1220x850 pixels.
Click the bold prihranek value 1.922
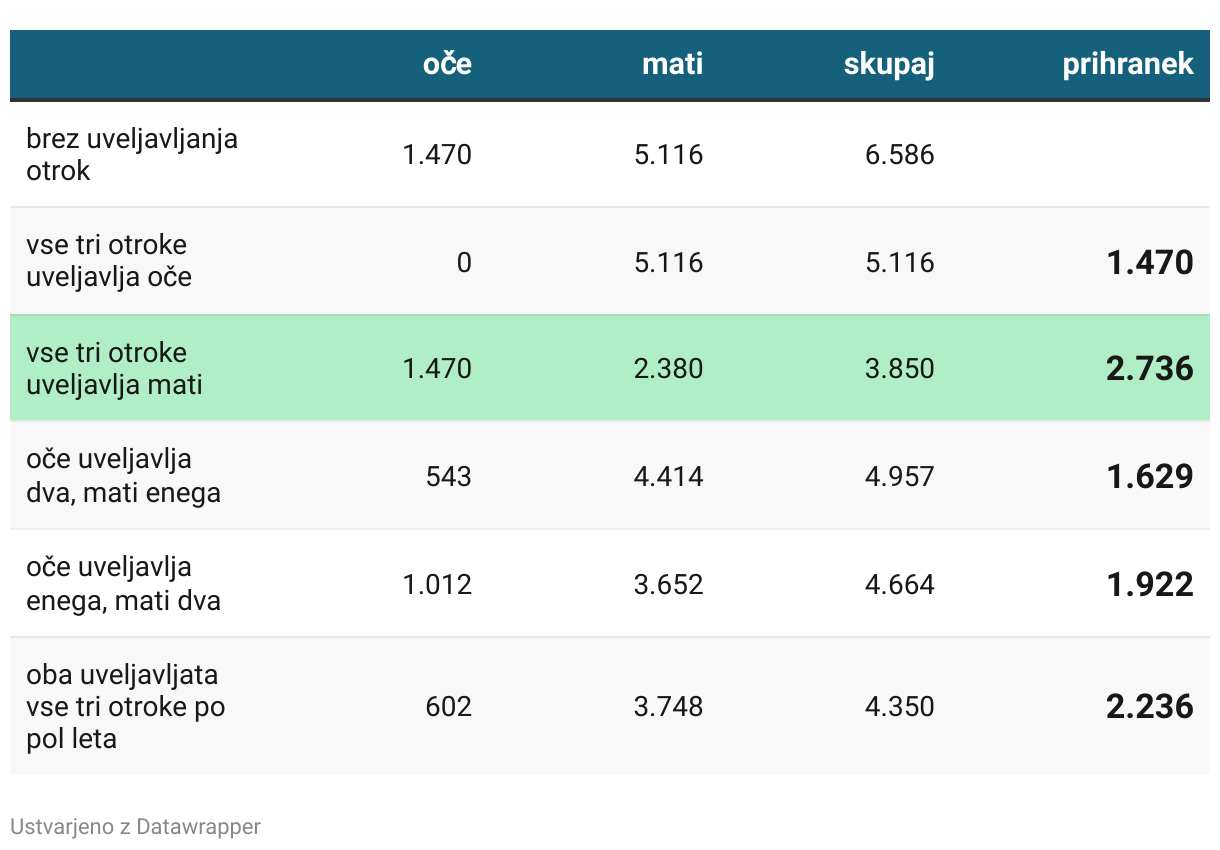1149,585
